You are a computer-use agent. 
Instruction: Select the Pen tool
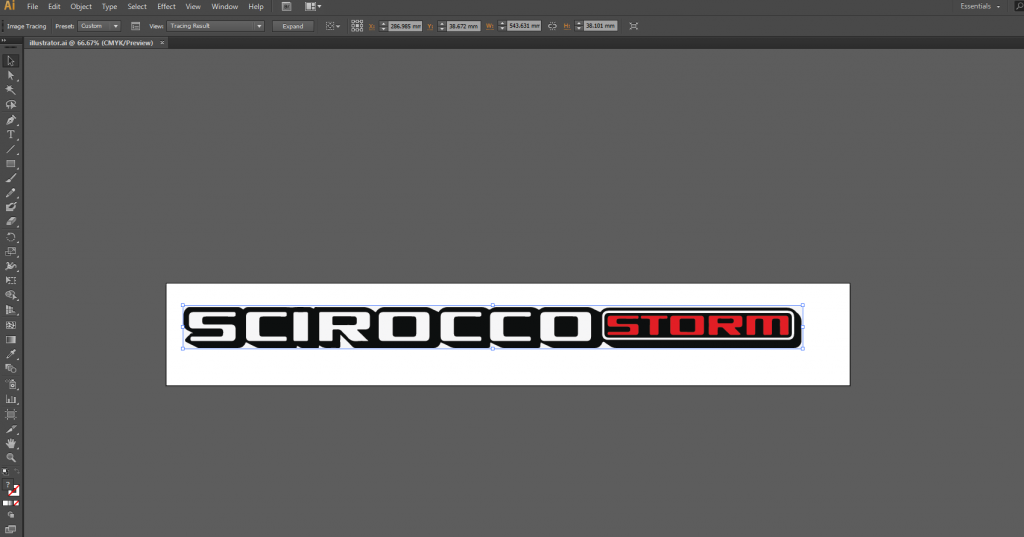pos(11,119)
